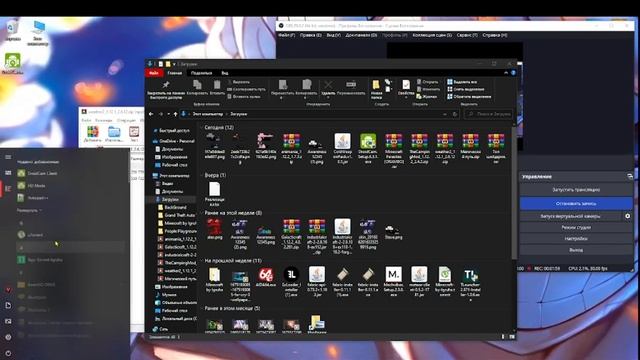Open This PC icon on the desktop
This screenshot has height=360, width=640.
tap(38, 28)
